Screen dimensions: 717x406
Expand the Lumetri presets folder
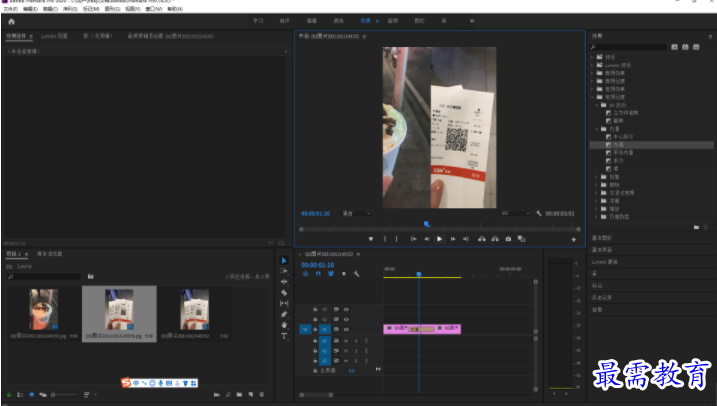tap(593, 65)
